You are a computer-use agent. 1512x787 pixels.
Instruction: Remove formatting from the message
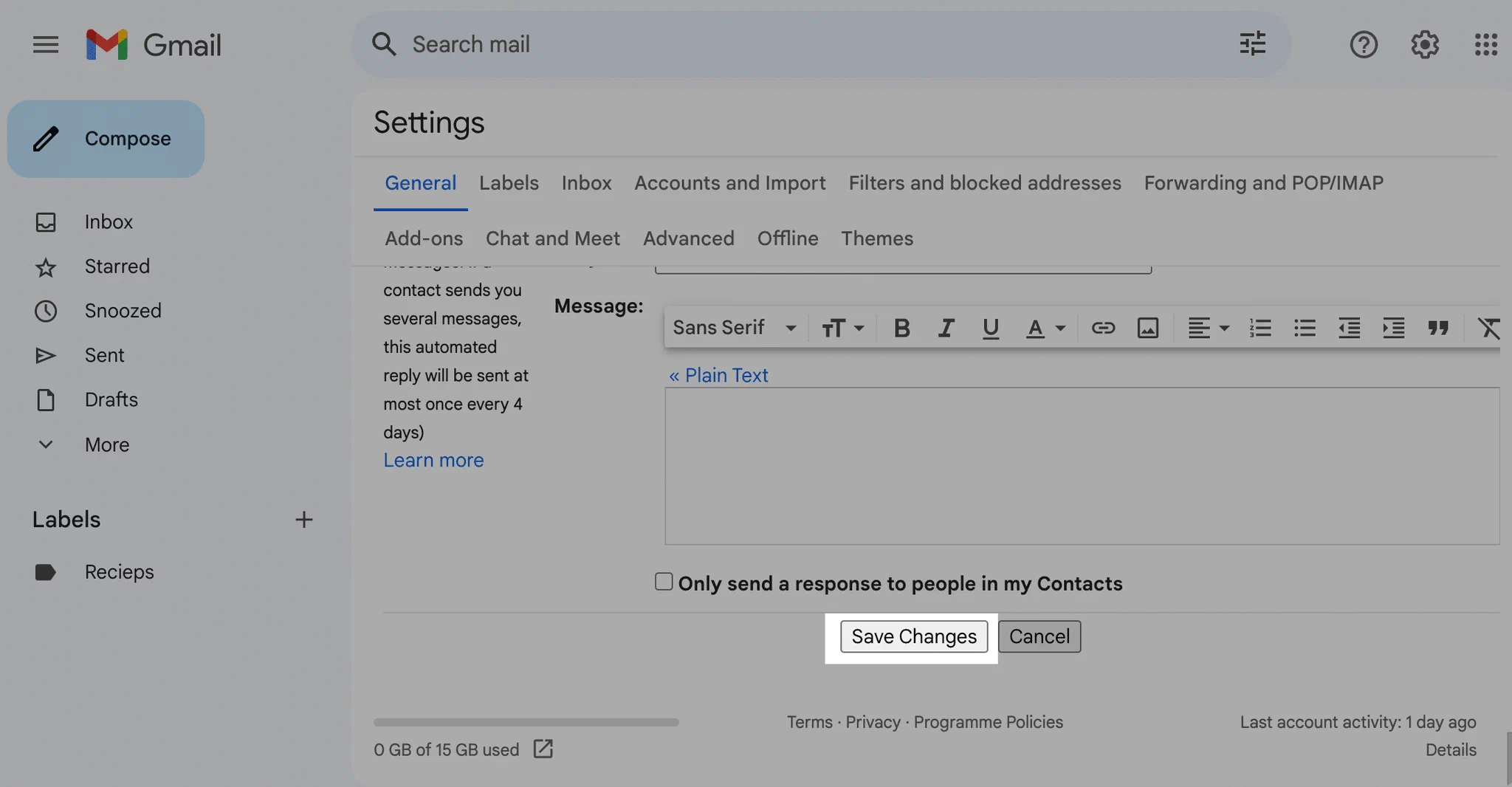(x=1488, y=328)
